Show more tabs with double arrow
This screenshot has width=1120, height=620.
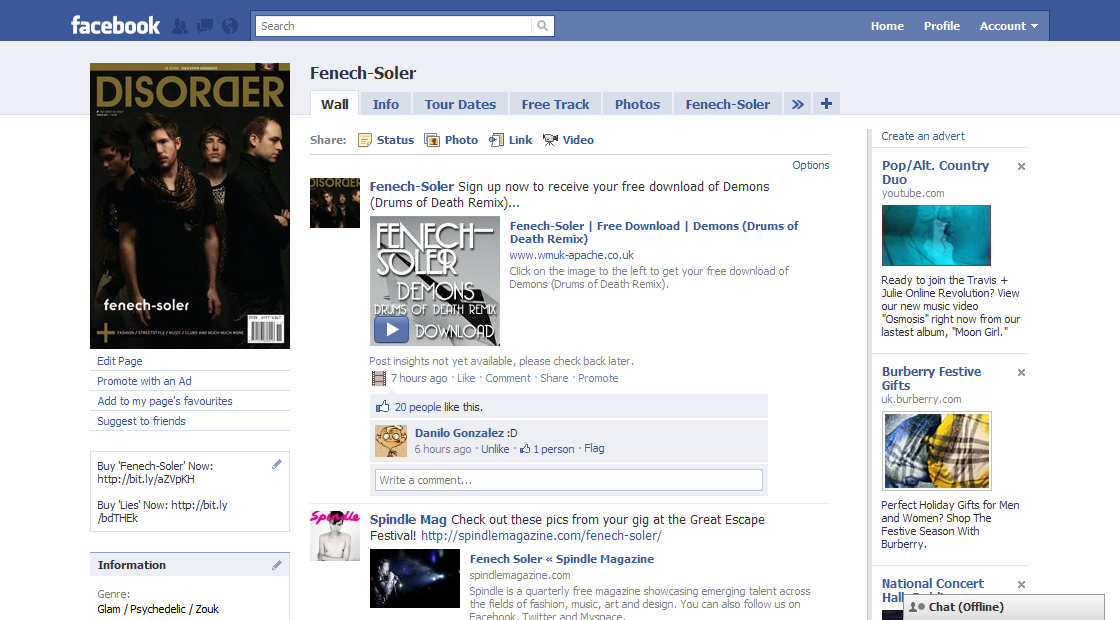point(797,104)
